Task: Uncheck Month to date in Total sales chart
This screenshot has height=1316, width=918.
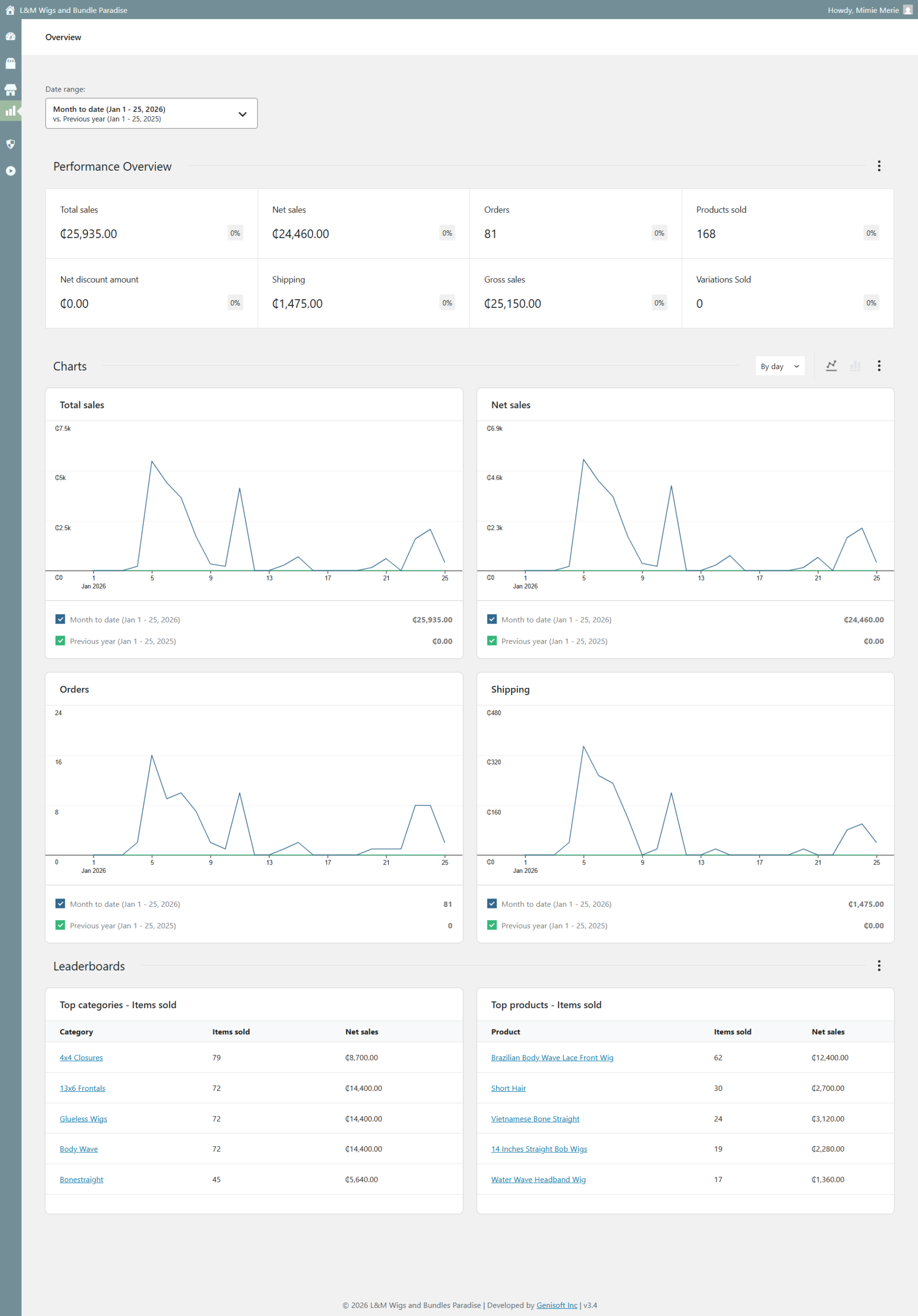Action: 60,619
